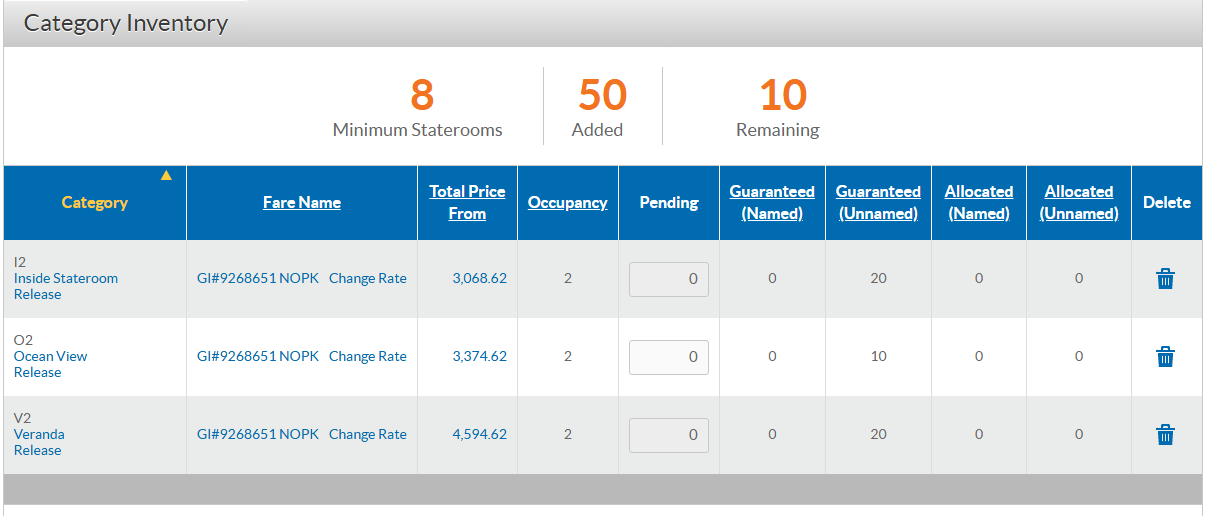Sort by Total Price From column

pyautogui.click(x=467, y=202)
